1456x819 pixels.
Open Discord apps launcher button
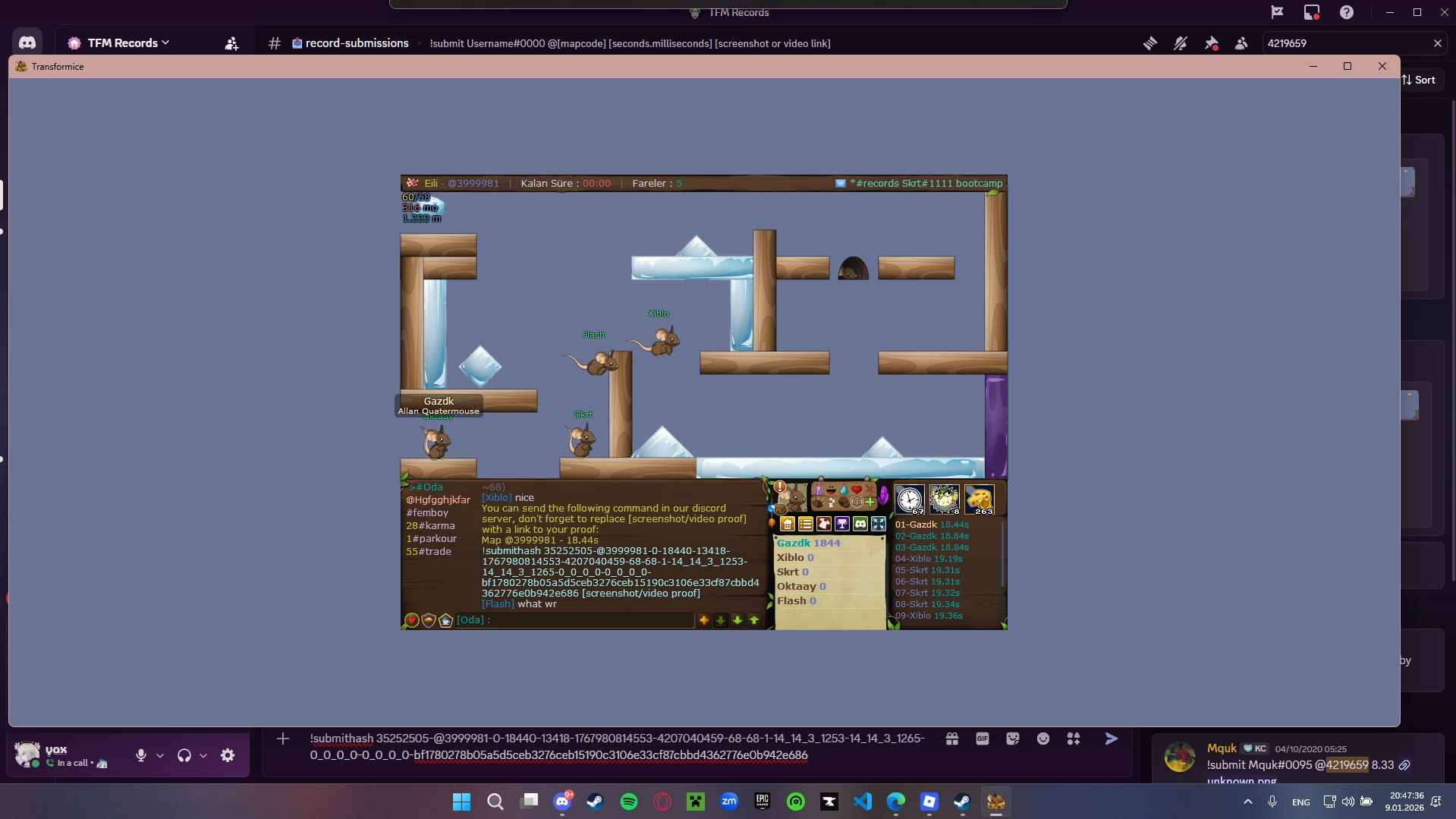click(x=1074, y=739)
